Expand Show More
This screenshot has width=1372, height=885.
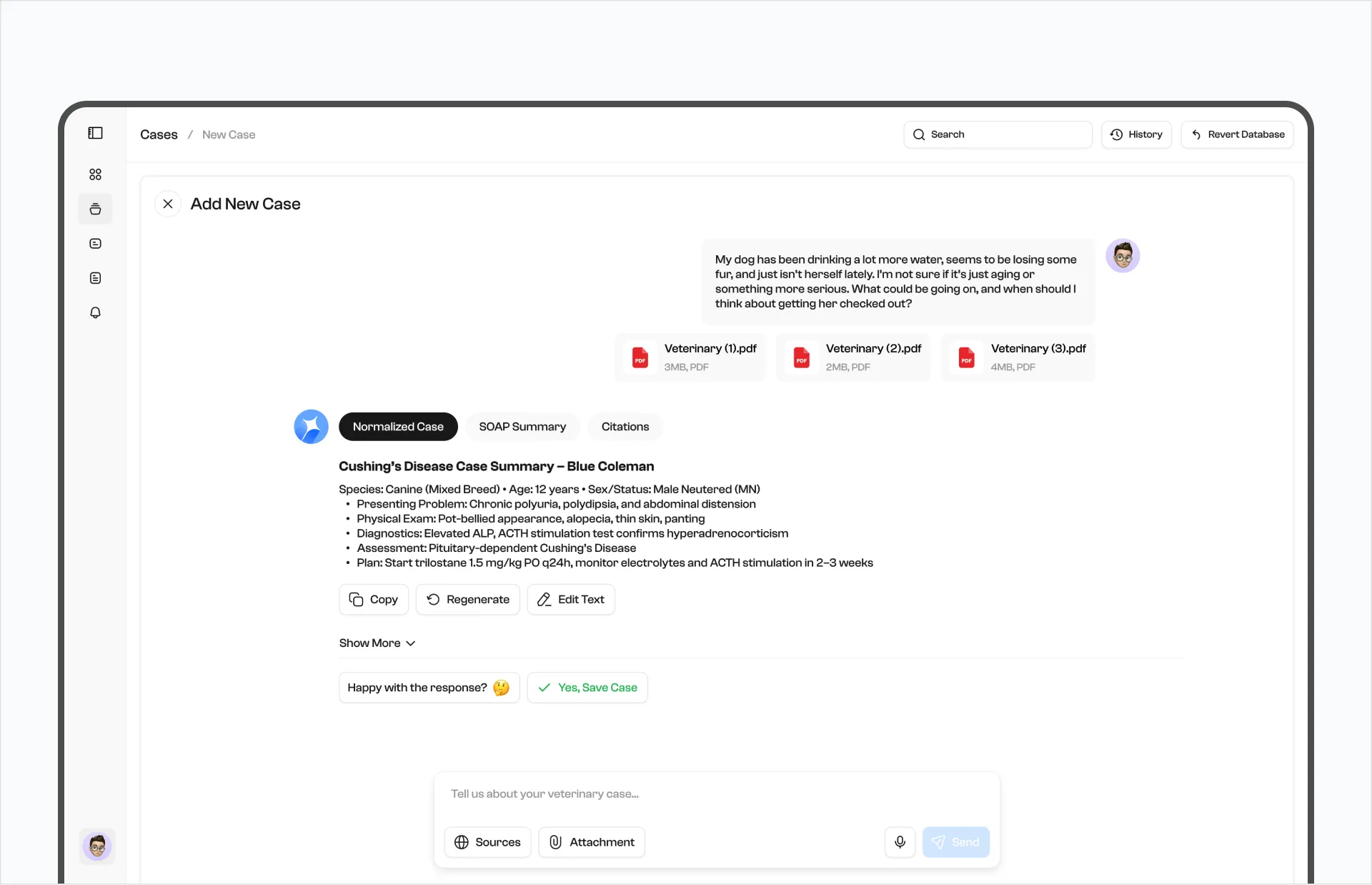[377, 643]
